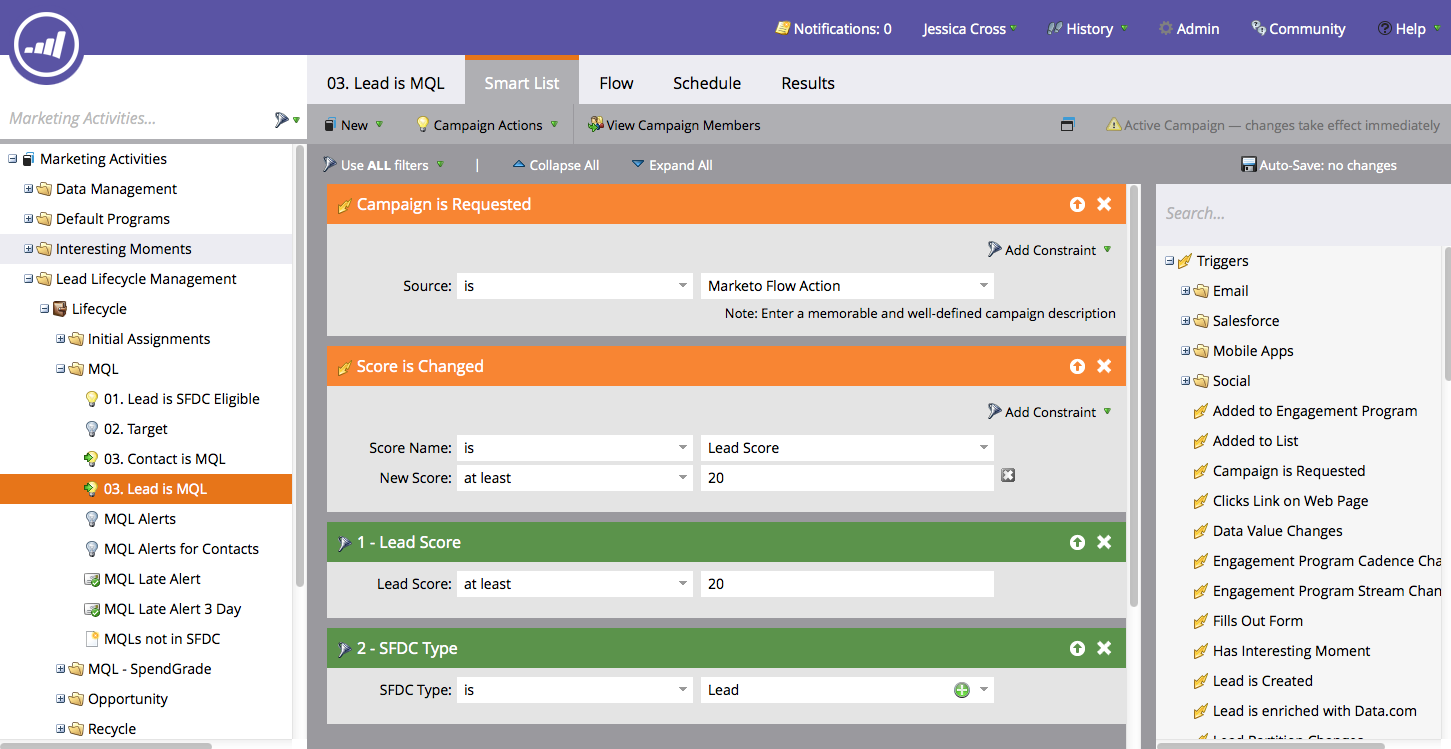
Task: Select 01. Lead is SFDC Eligible campaign
Action: pos(181,399)
